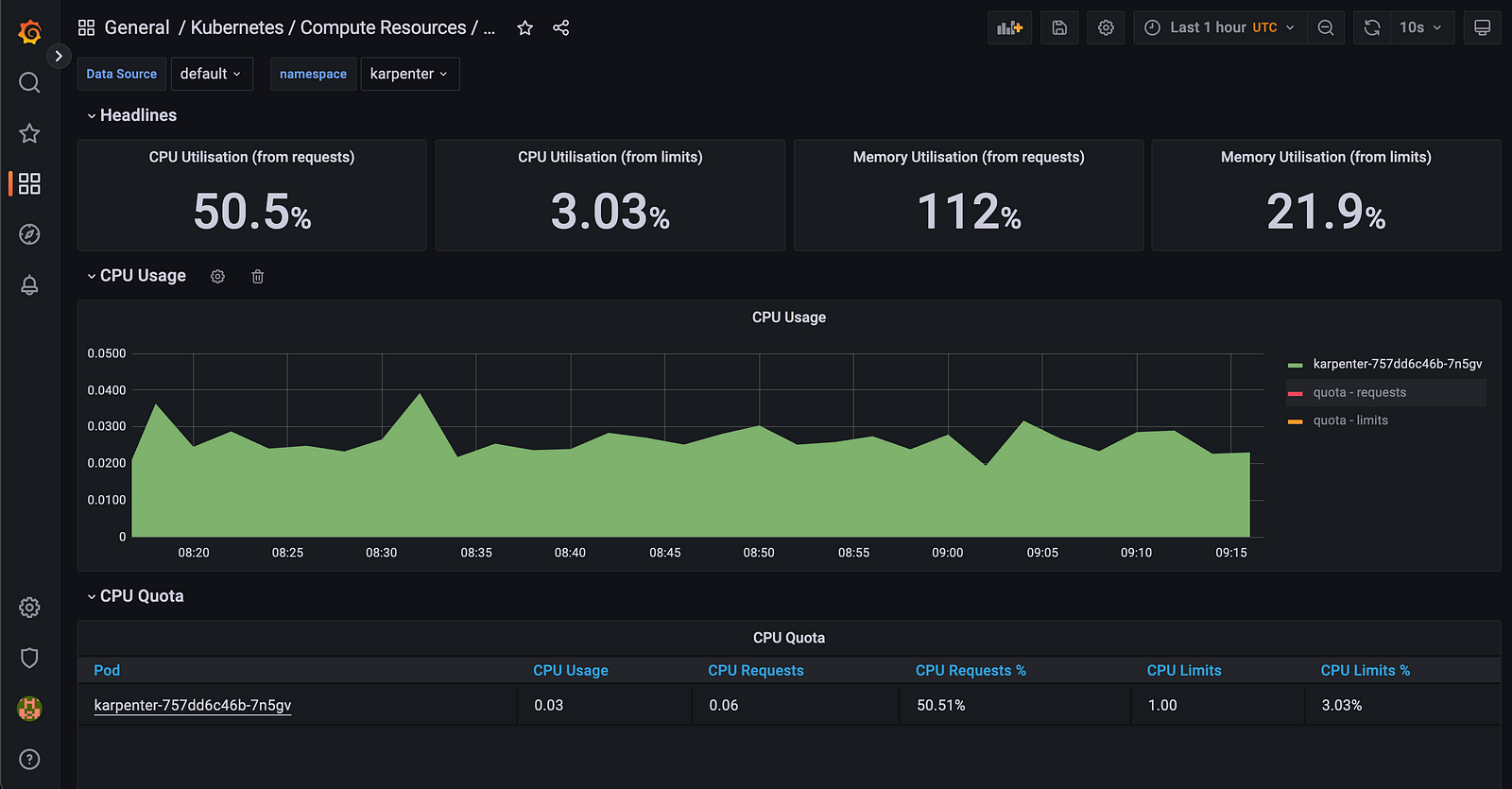Expand the sidebar with the arrow toggle

coord(59,56)
